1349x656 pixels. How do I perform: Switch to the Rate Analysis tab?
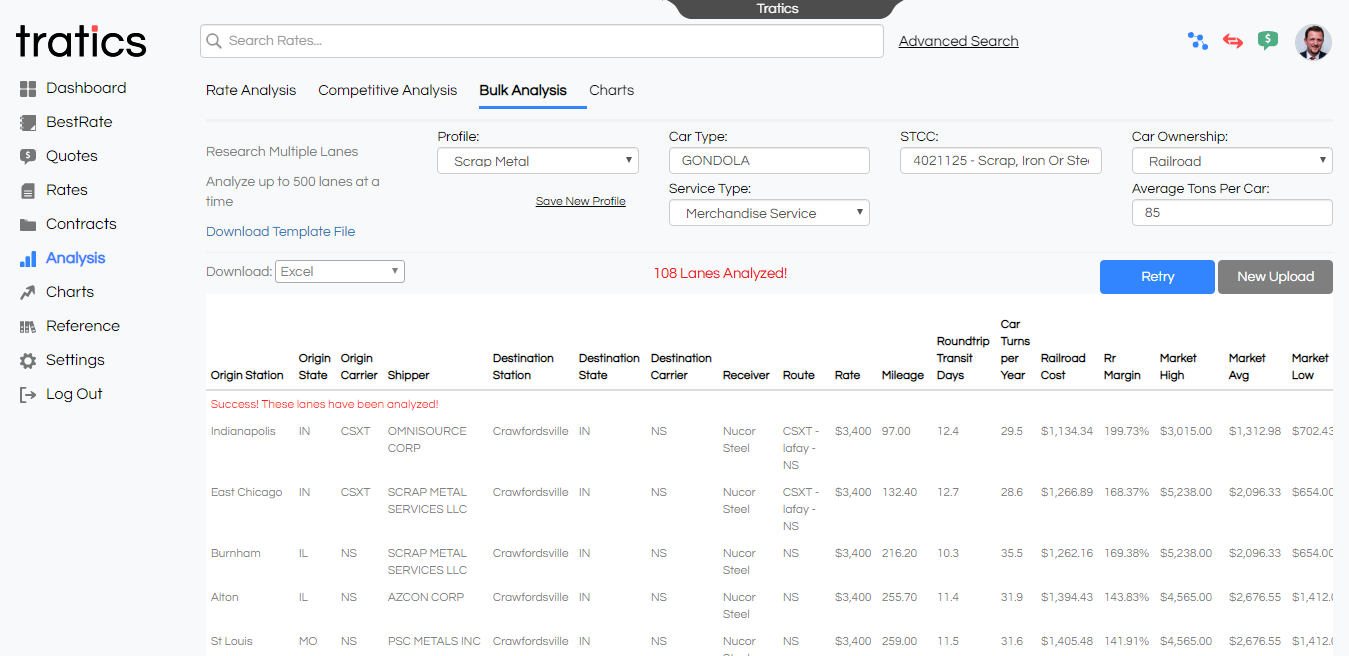coord(251,90)
